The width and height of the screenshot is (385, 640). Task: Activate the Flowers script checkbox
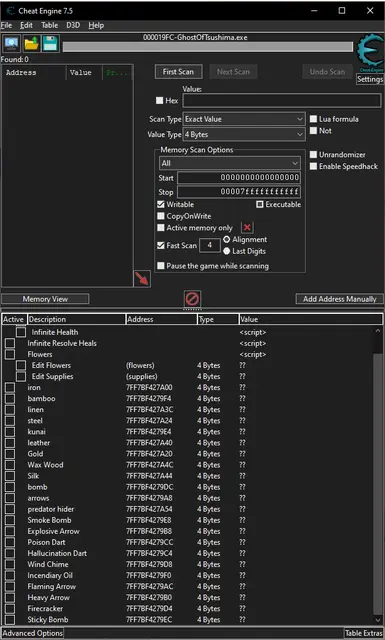click(x=10, y=354)
